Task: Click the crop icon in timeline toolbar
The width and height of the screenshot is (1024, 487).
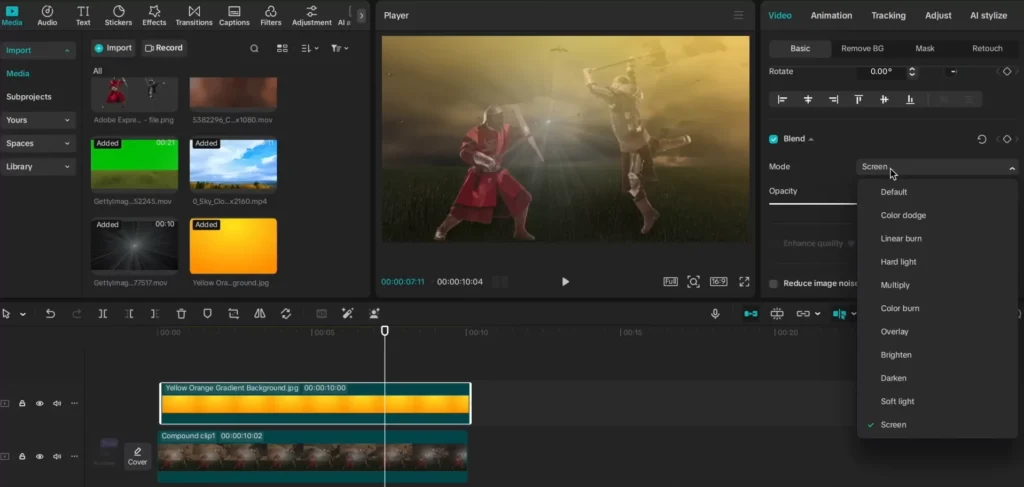Action: pos(233,314)
